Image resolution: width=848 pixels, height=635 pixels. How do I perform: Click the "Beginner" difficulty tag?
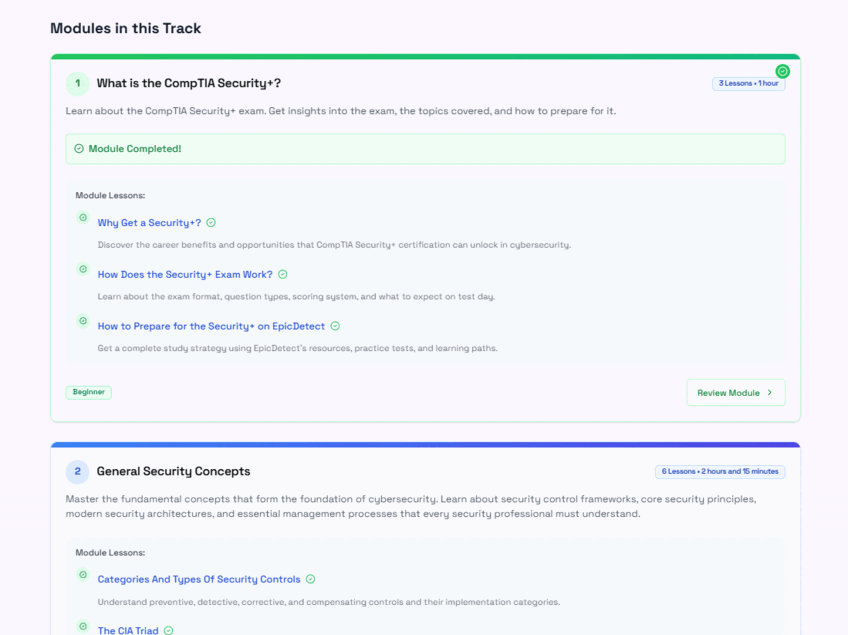(88, 392)
